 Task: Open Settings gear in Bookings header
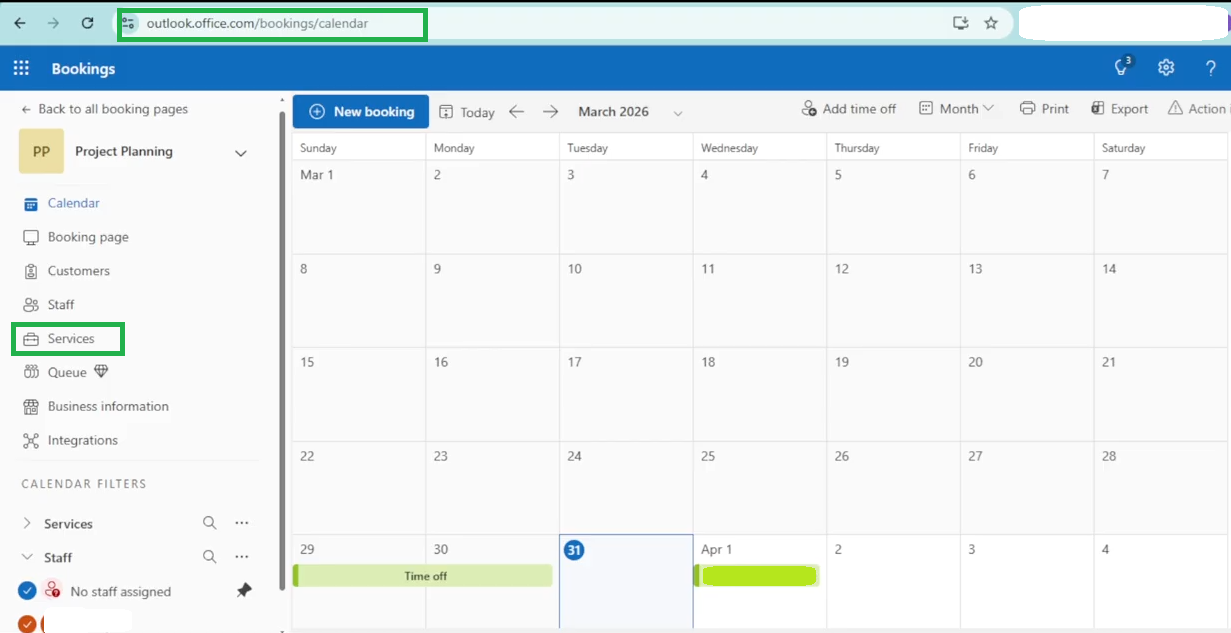coord(1166,68)
